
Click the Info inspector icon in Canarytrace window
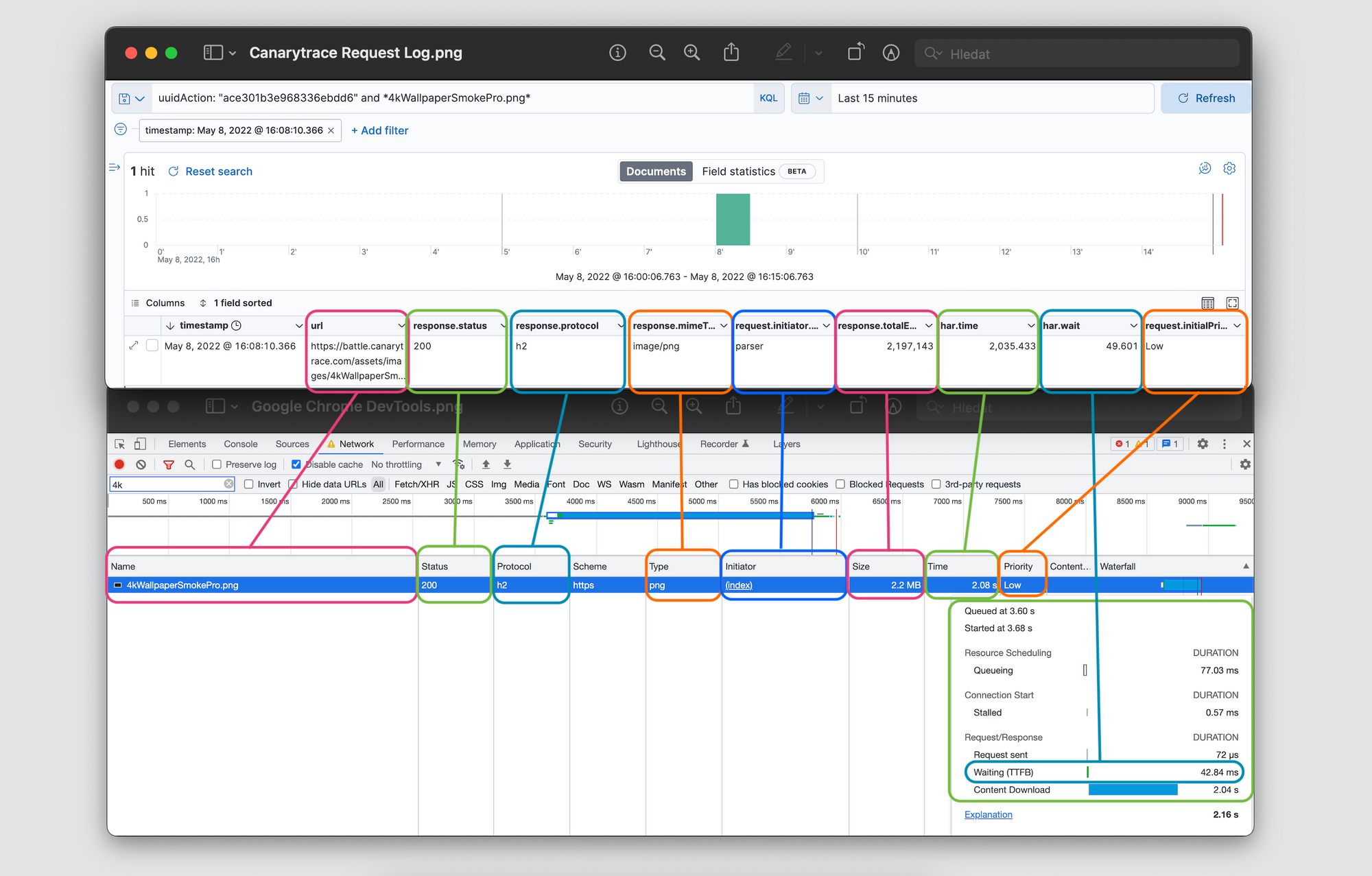point(617,53)
